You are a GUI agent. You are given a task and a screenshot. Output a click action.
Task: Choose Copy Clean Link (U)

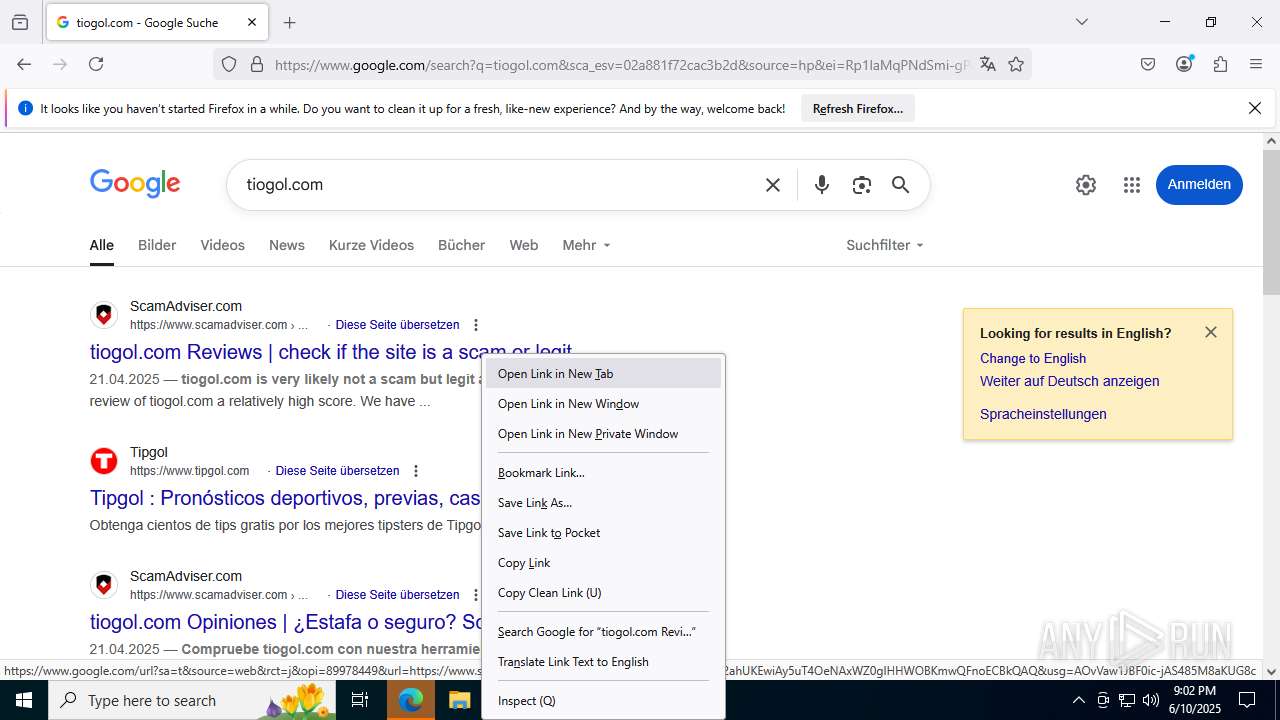pos(603,593)
